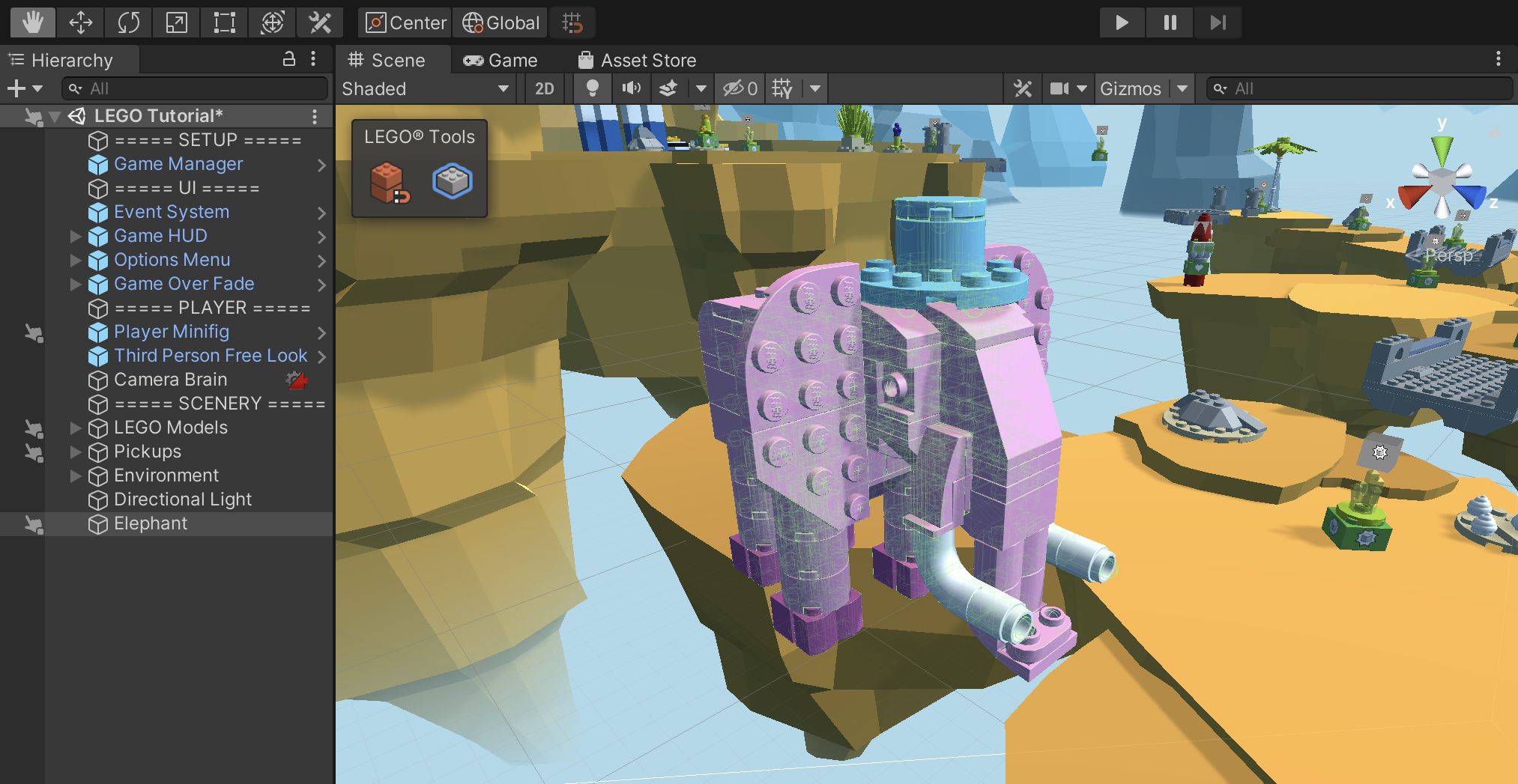Select the blue baseplate tool in LEGO Tools
This screenshot has height=784, width=1518.
point(452,181)
